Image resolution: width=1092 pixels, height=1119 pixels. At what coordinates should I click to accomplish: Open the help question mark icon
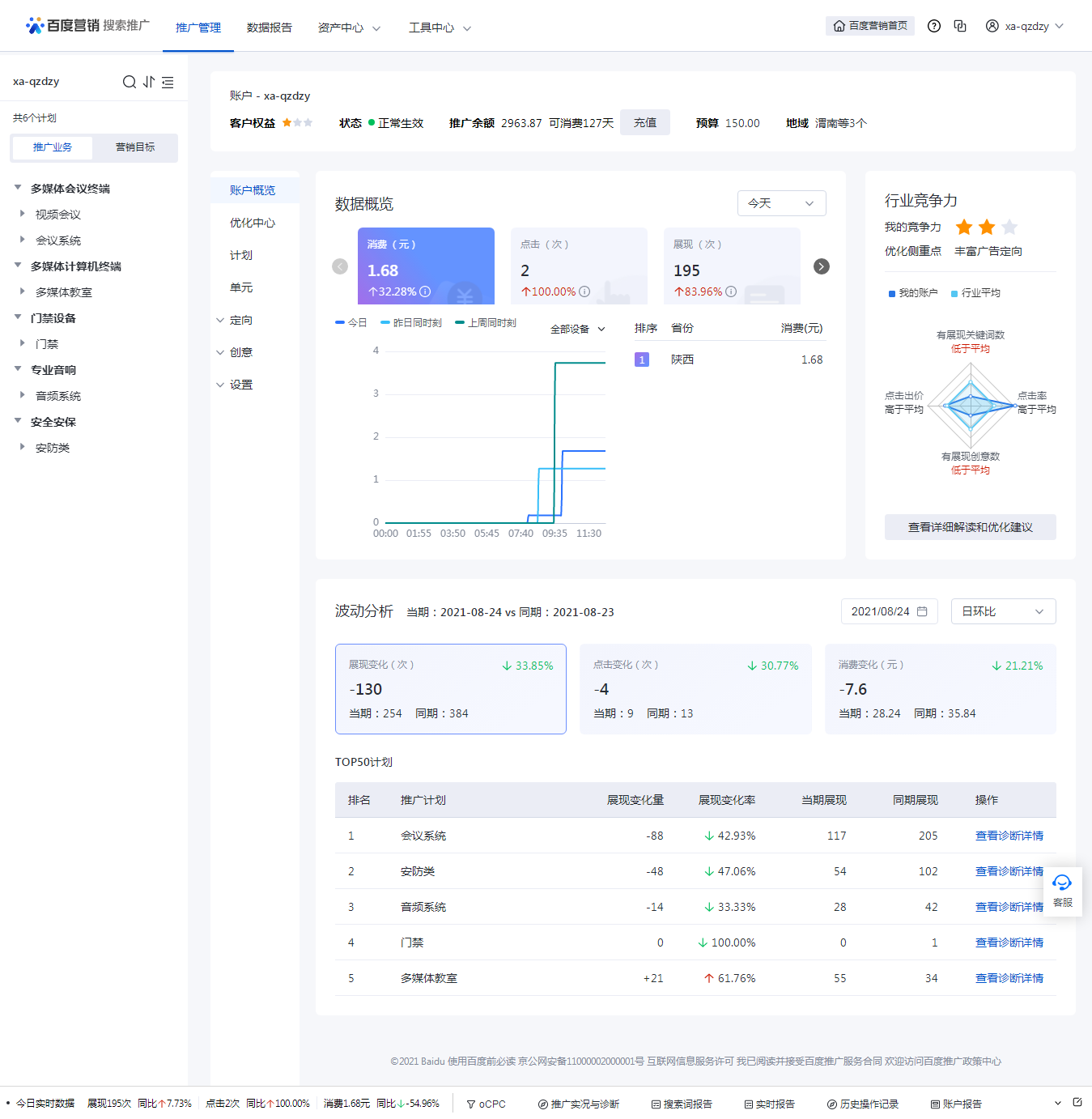pyautogui.click(x=933, y=26)
